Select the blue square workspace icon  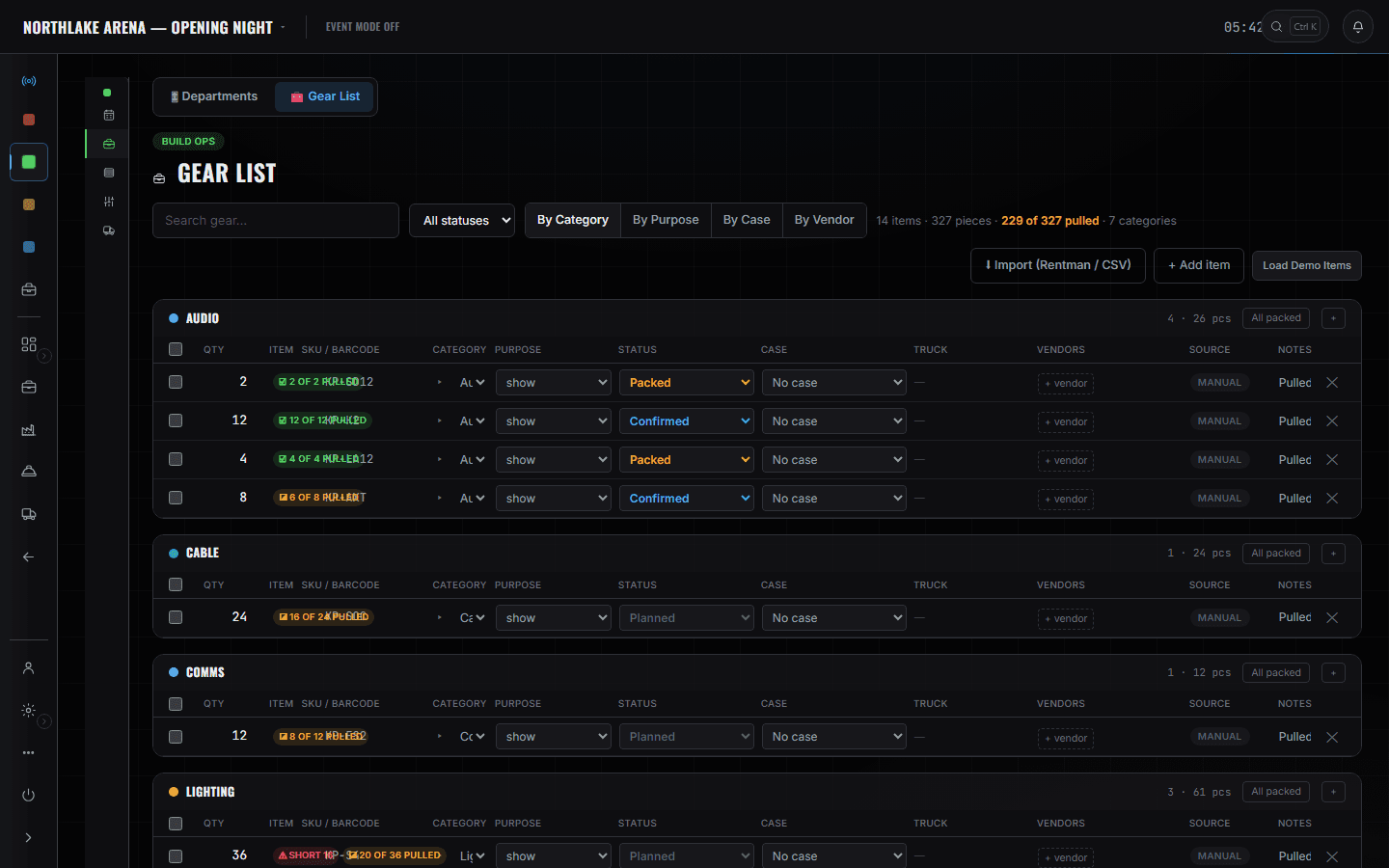[29, 247]
